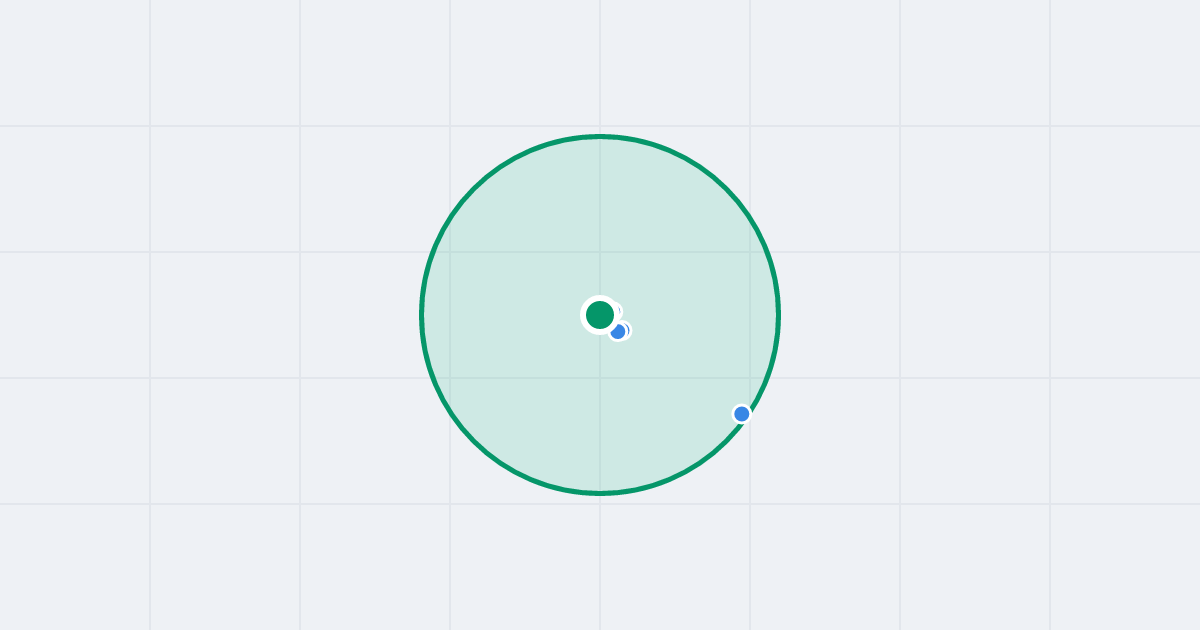
Task: Click the green circle outline at its leftmost point
Action: (422, 315)
